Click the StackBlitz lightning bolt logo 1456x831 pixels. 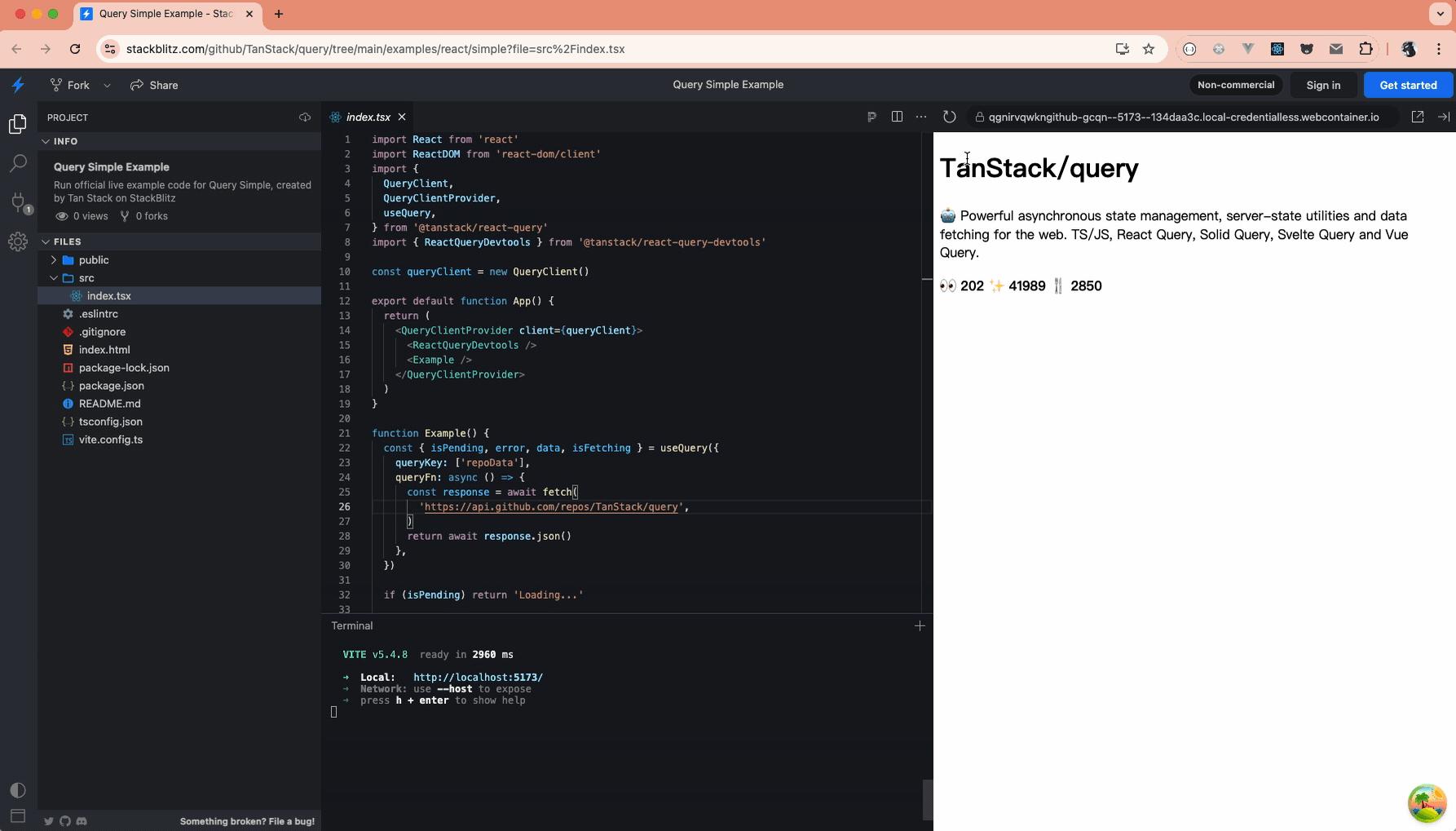coord(18,85)
